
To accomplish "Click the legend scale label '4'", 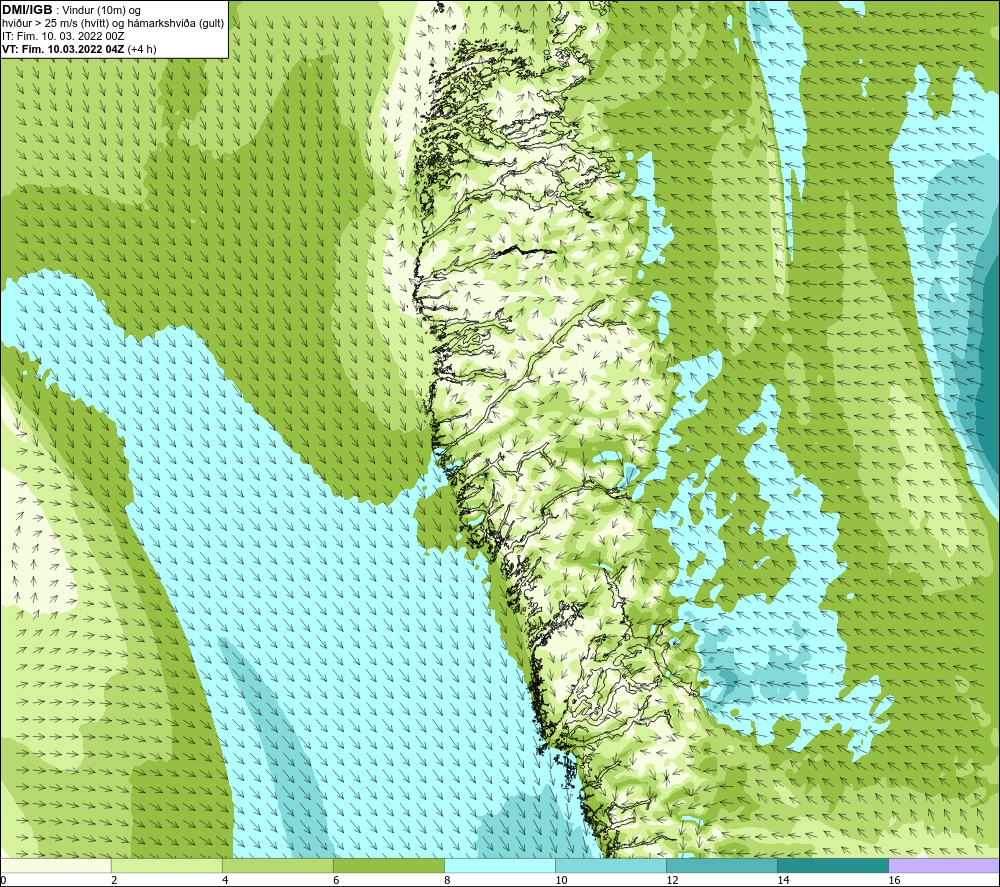I will point(225,880).
